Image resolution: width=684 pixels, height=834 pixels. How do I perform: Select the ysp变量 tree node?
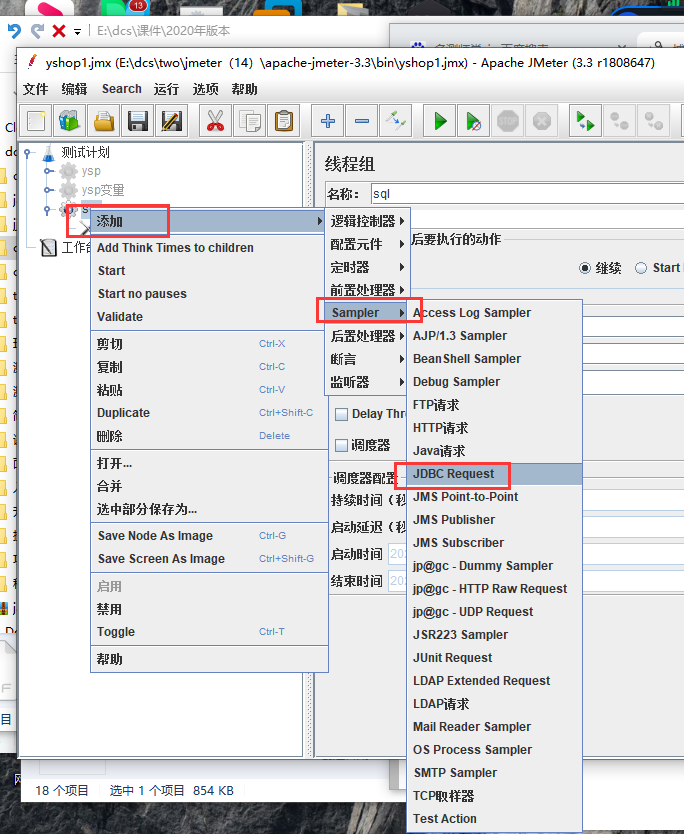point(103,190)
